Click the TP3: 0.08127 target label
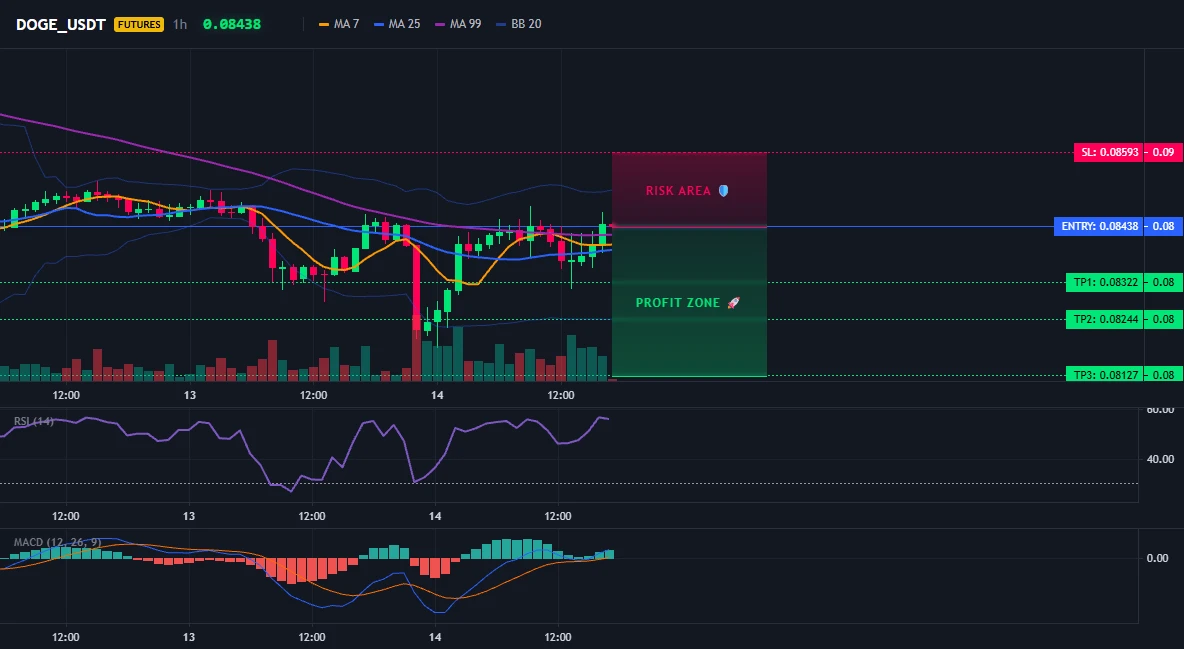Viewport: 1184px width, 649px height. pos(1104,375)
